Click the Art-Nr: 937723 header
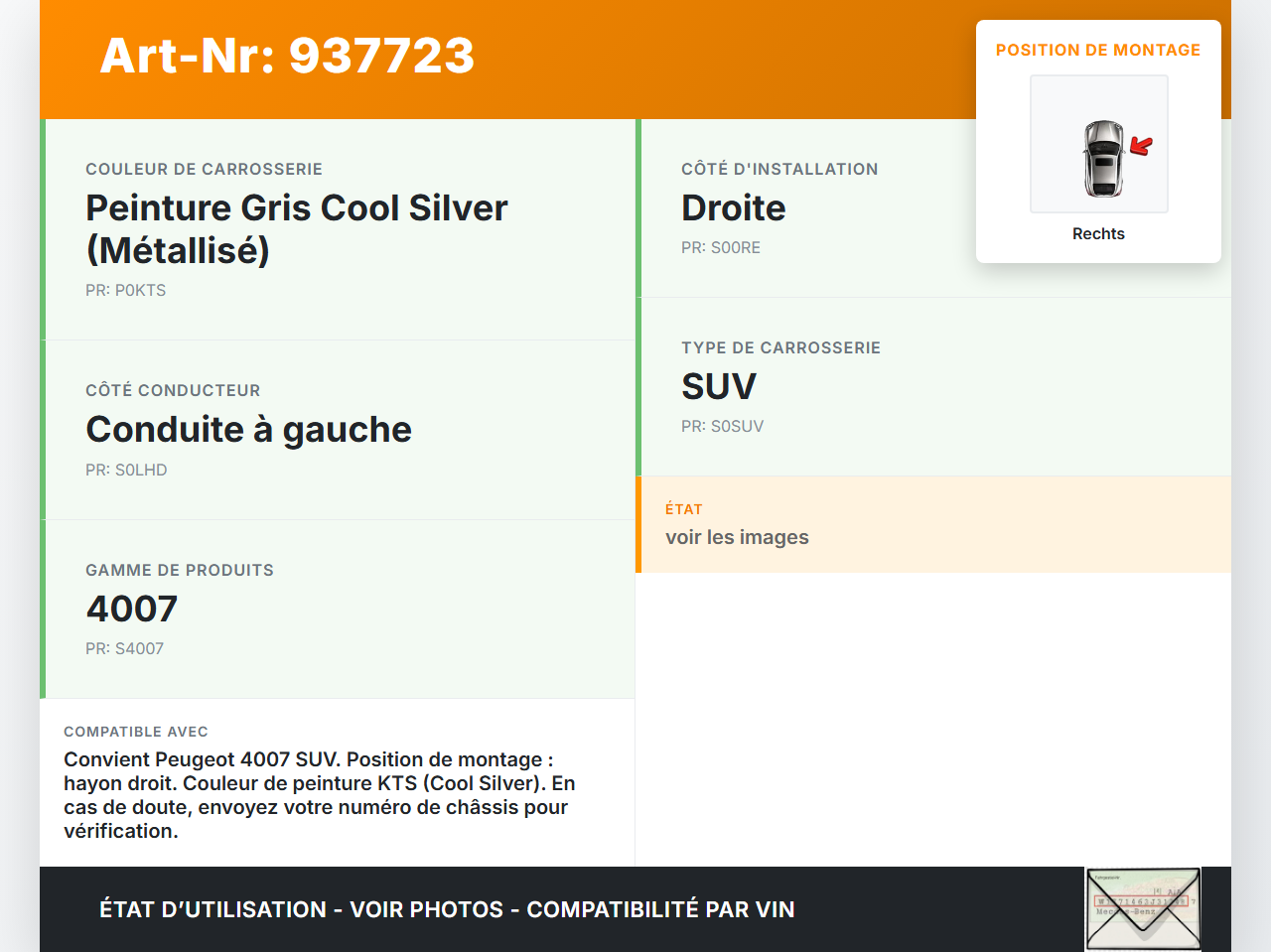 click(286, 57)
